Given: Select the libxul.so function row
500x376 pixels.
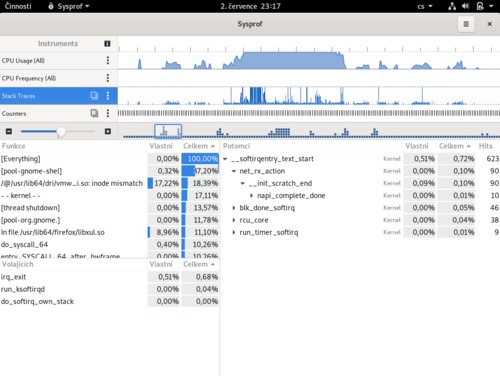Looking at the screenshot, I should pos(109,232).
